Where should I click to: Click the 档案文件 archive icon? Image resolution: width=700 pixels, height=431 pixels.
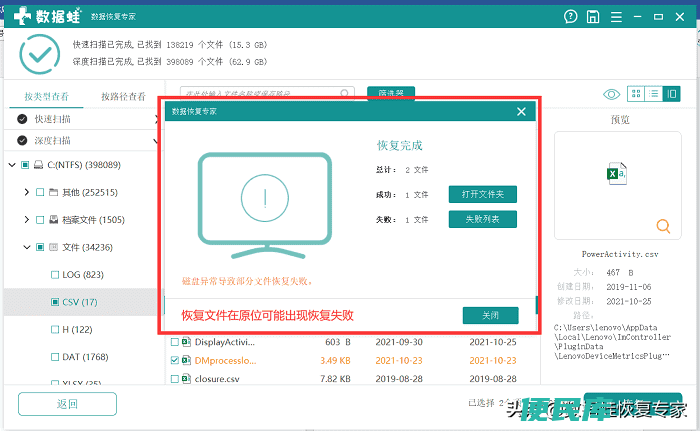tap(54, 219)
